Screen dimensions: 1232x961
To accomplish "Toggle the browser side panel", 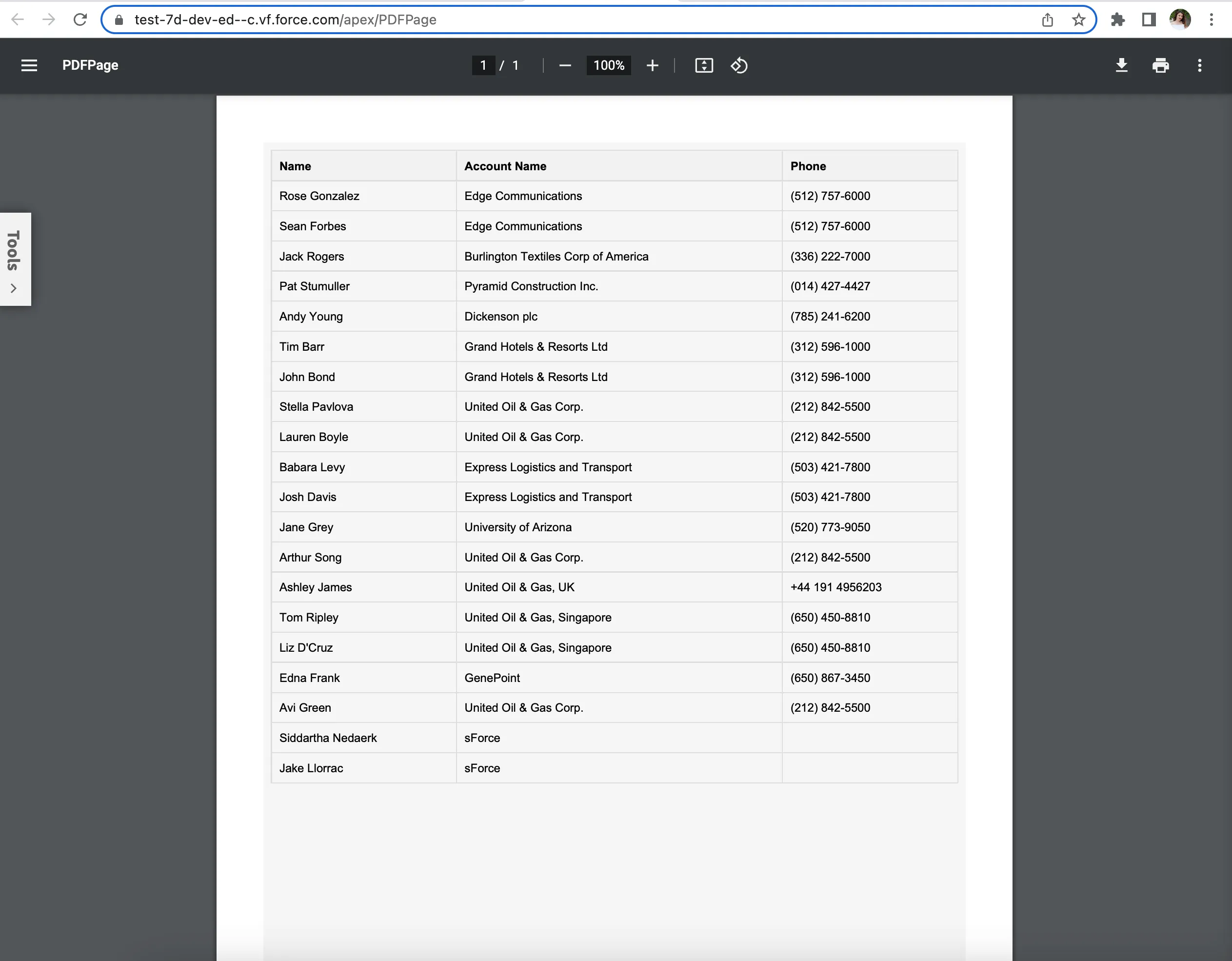I will 1149,20.
